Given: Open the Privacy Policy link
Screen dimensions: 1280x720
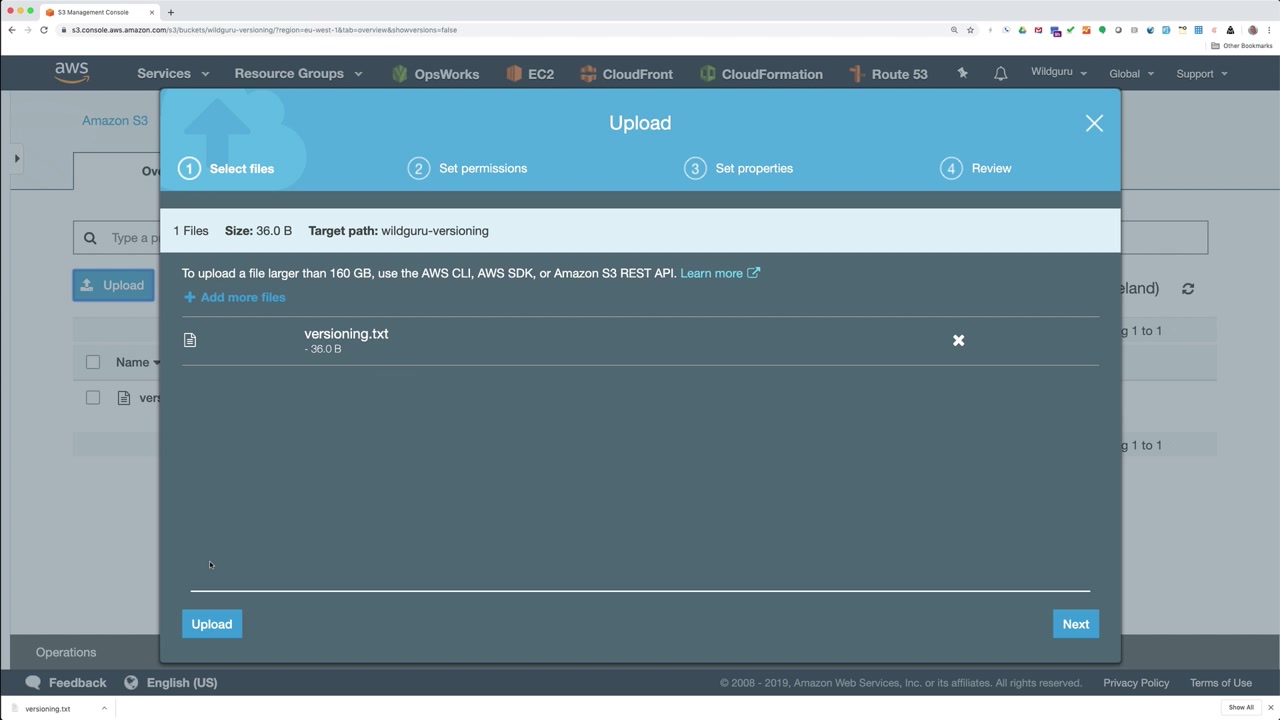Looking at the screenshot, I should pyautogui.click(x=1136, y=683).
